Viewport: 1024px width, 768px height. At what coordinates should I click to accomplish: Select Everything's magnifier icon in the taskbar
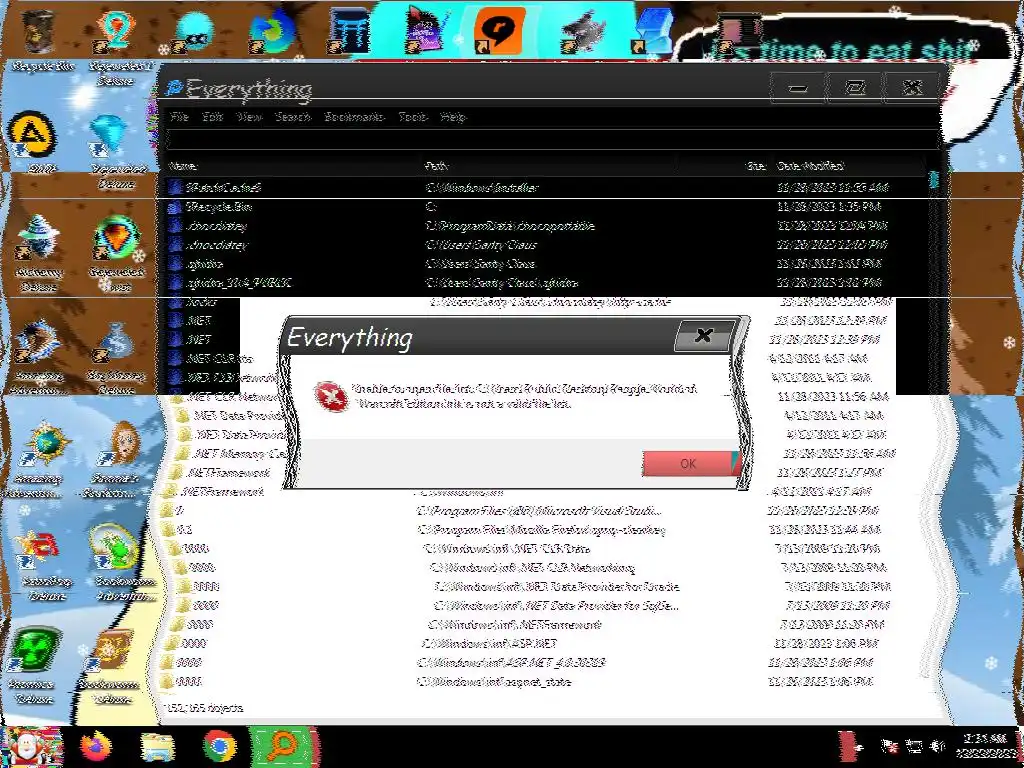(282, 746)
